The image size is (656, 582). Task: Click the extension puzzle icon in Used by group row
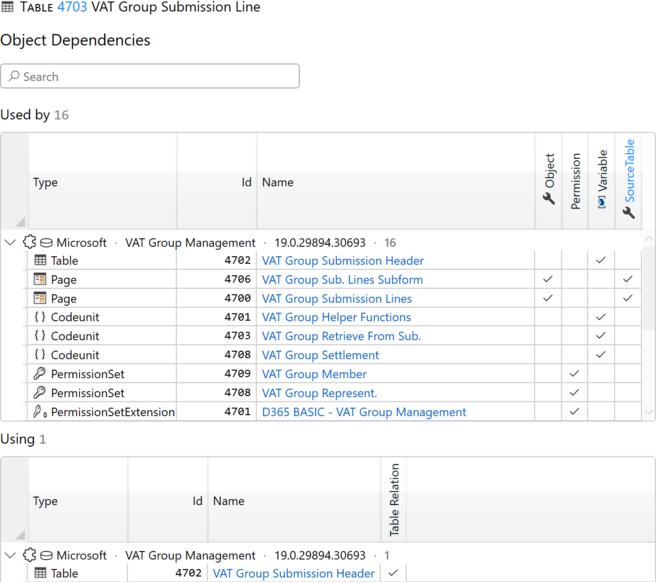tap(29, 242)
